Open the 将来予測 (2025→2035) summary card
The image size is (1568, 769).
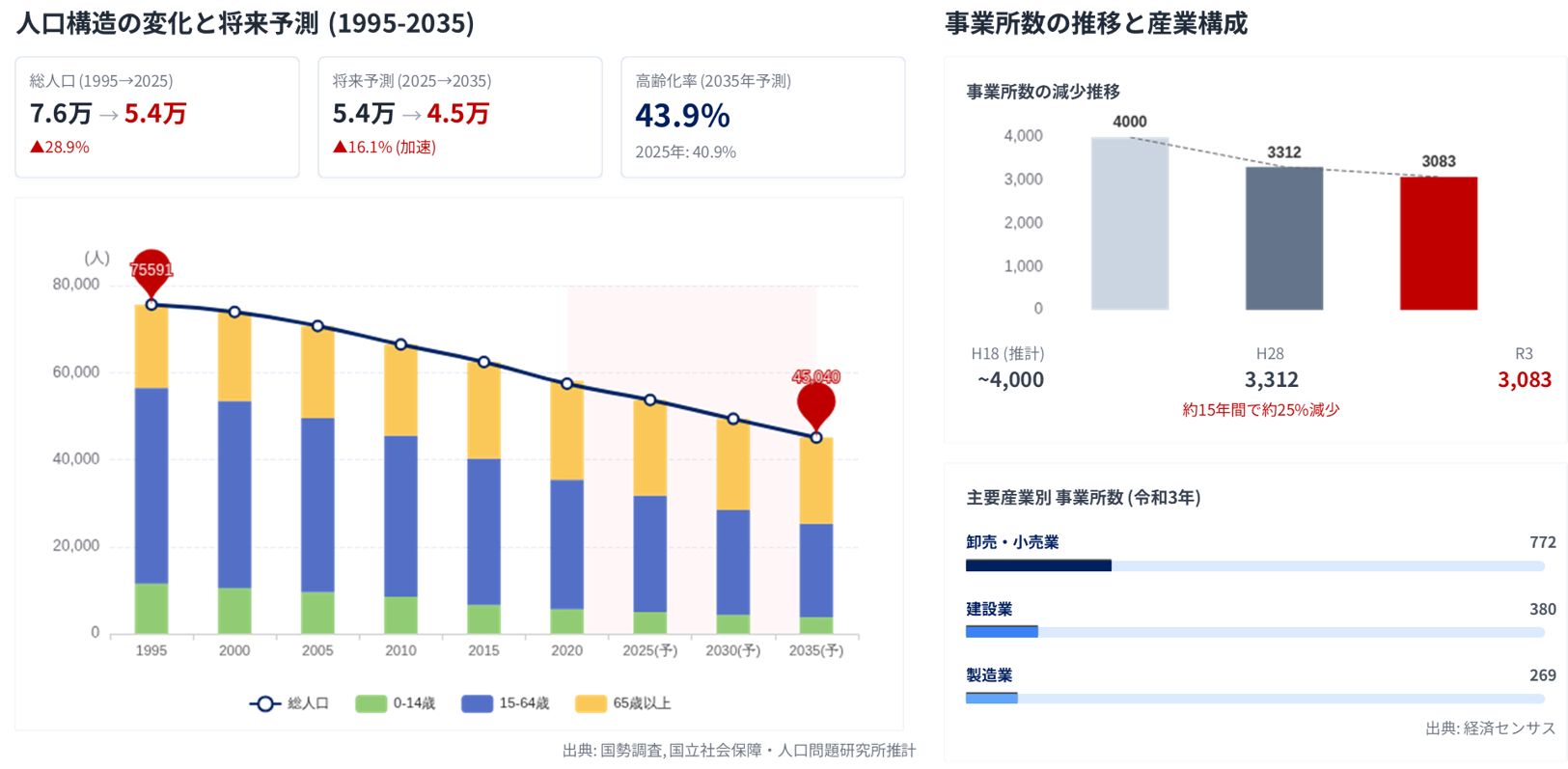459,117
